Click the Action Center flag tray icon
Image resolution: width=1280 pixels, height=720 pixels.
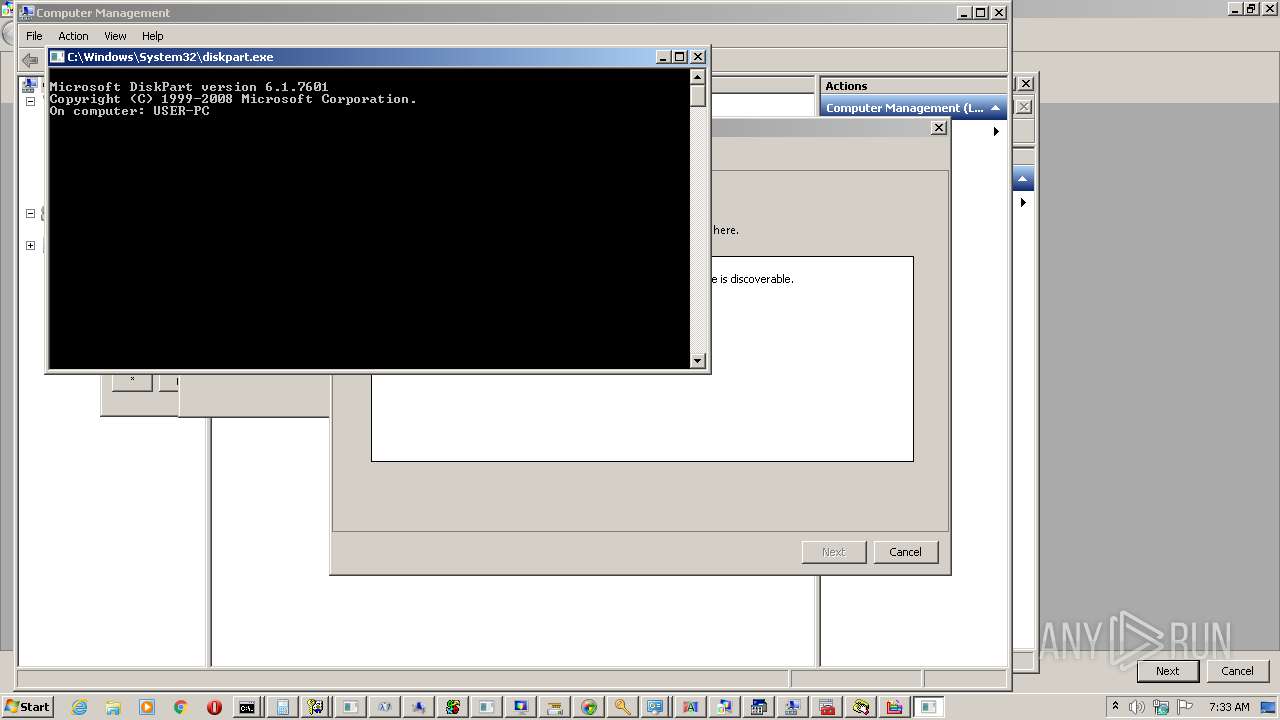pyautogui.click(x=1186, y=707)
